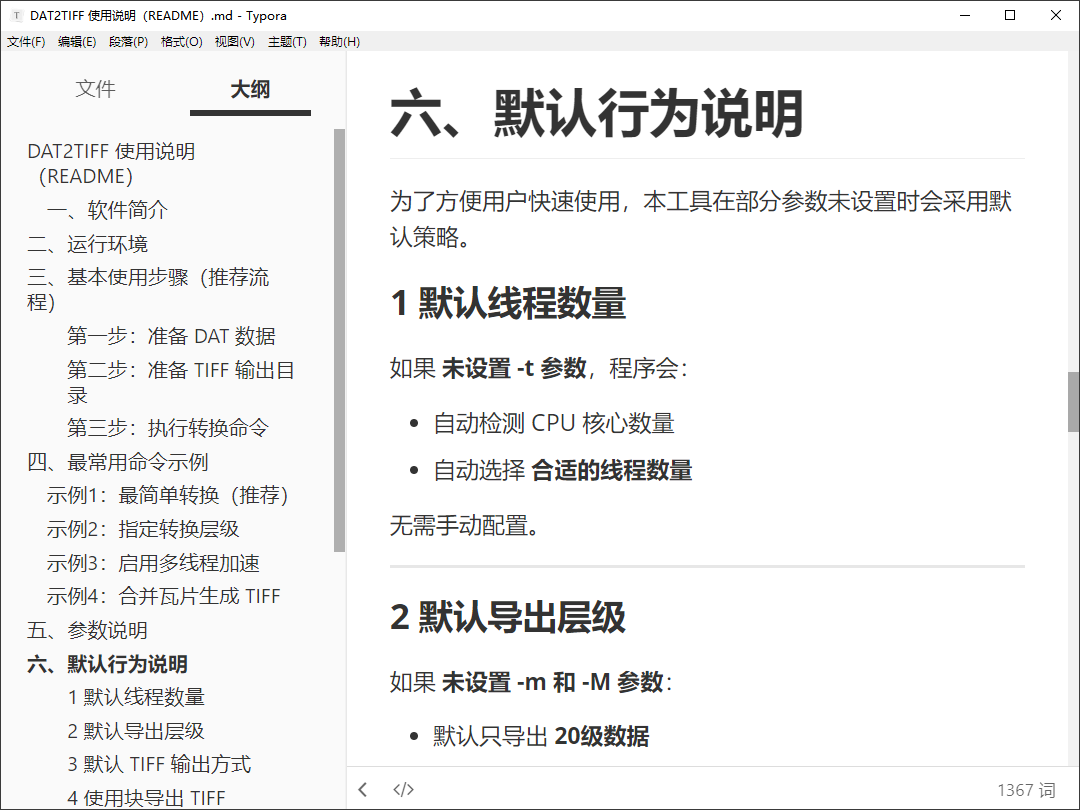Viewport: 1080px width, 810px height.
Task: Click bullet text 默认只导出 20级数据
Action: coord(541,736)
